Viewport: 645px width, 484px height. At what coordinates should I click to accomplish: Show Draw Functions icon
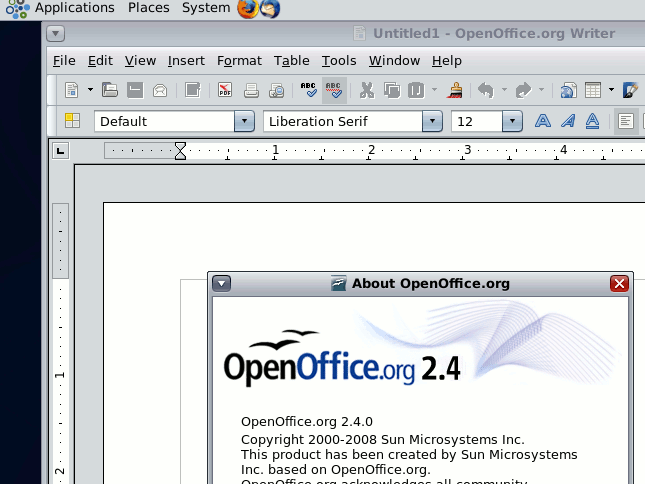[x=631, y=90]
